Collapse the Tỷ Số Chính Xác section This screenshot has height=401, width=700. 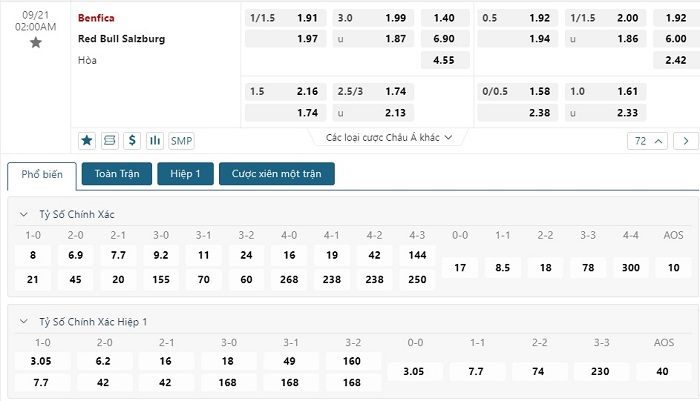24,214
